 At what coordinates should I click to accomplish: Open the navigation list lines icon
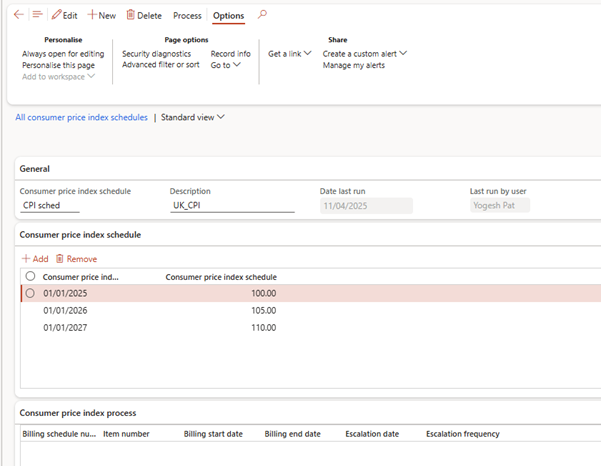click(37, 15)
